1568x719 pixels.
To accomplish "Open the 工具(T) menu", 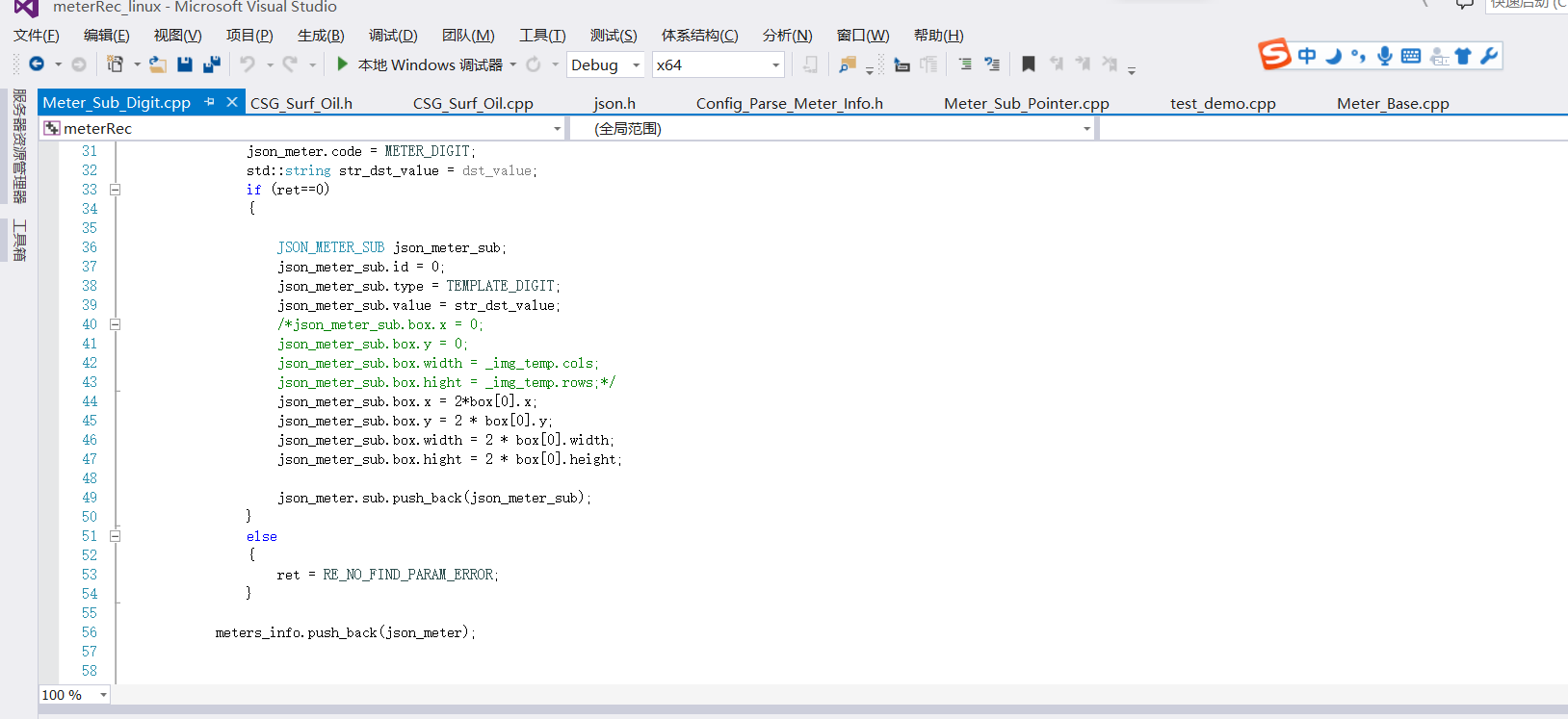I will [542, 36].
